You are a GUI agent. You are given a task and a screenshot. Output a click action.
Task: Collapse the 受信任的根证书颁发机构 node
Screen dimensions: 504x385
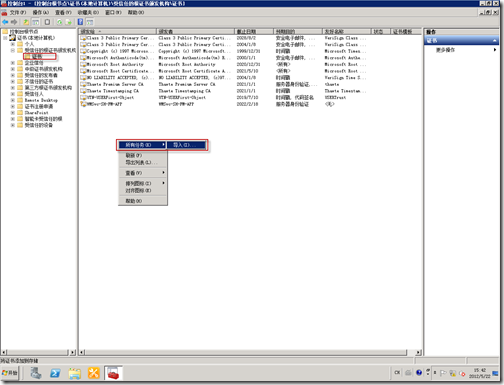(x=13, y=50)
